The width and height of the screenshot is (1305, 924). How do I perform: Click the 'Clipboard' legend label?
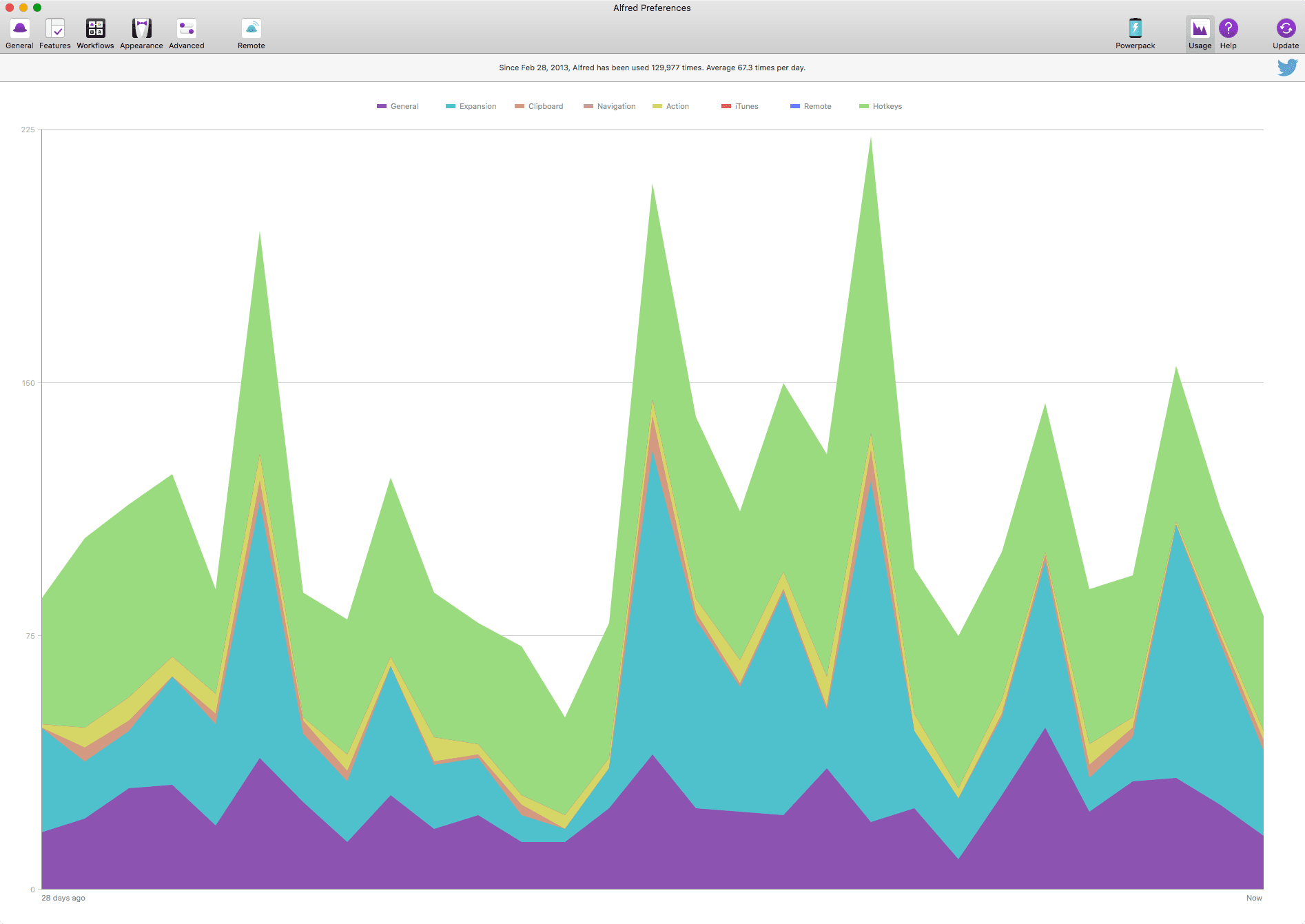coord(546,106)
